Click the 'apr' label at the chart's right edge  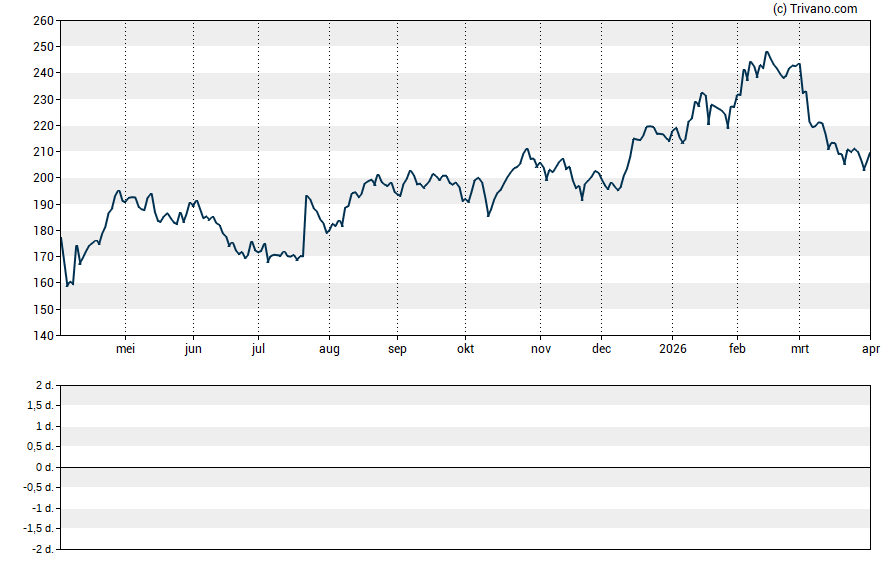tap(870, 349)
